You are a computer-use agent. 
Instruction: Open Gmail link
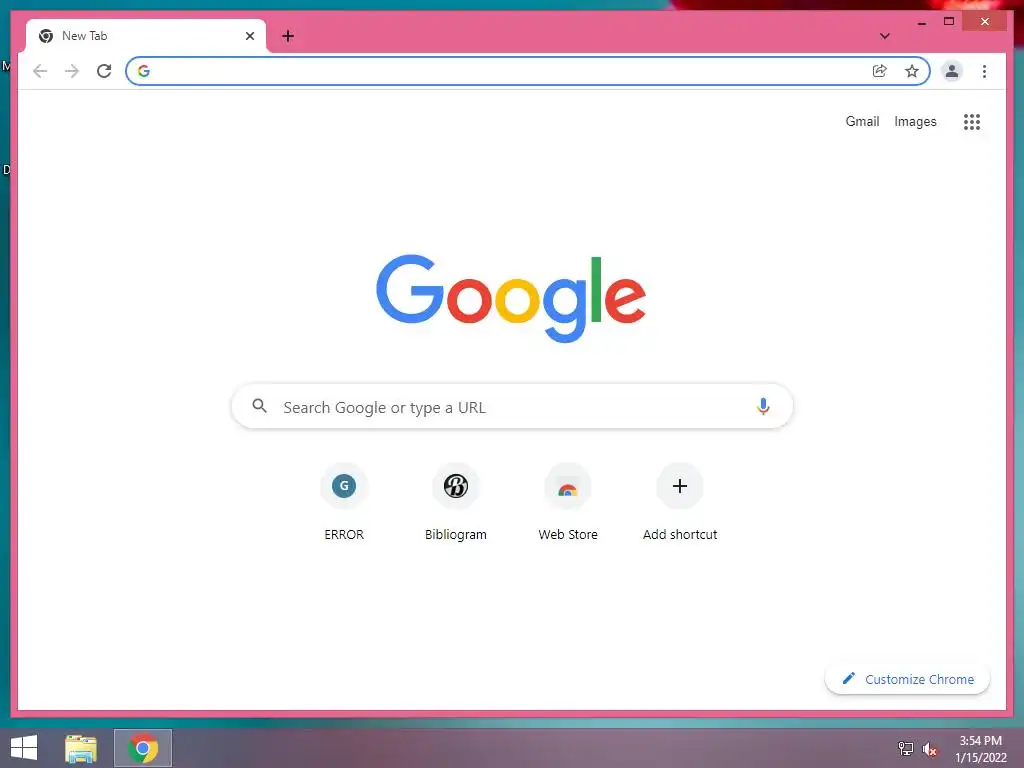[862, 121]
